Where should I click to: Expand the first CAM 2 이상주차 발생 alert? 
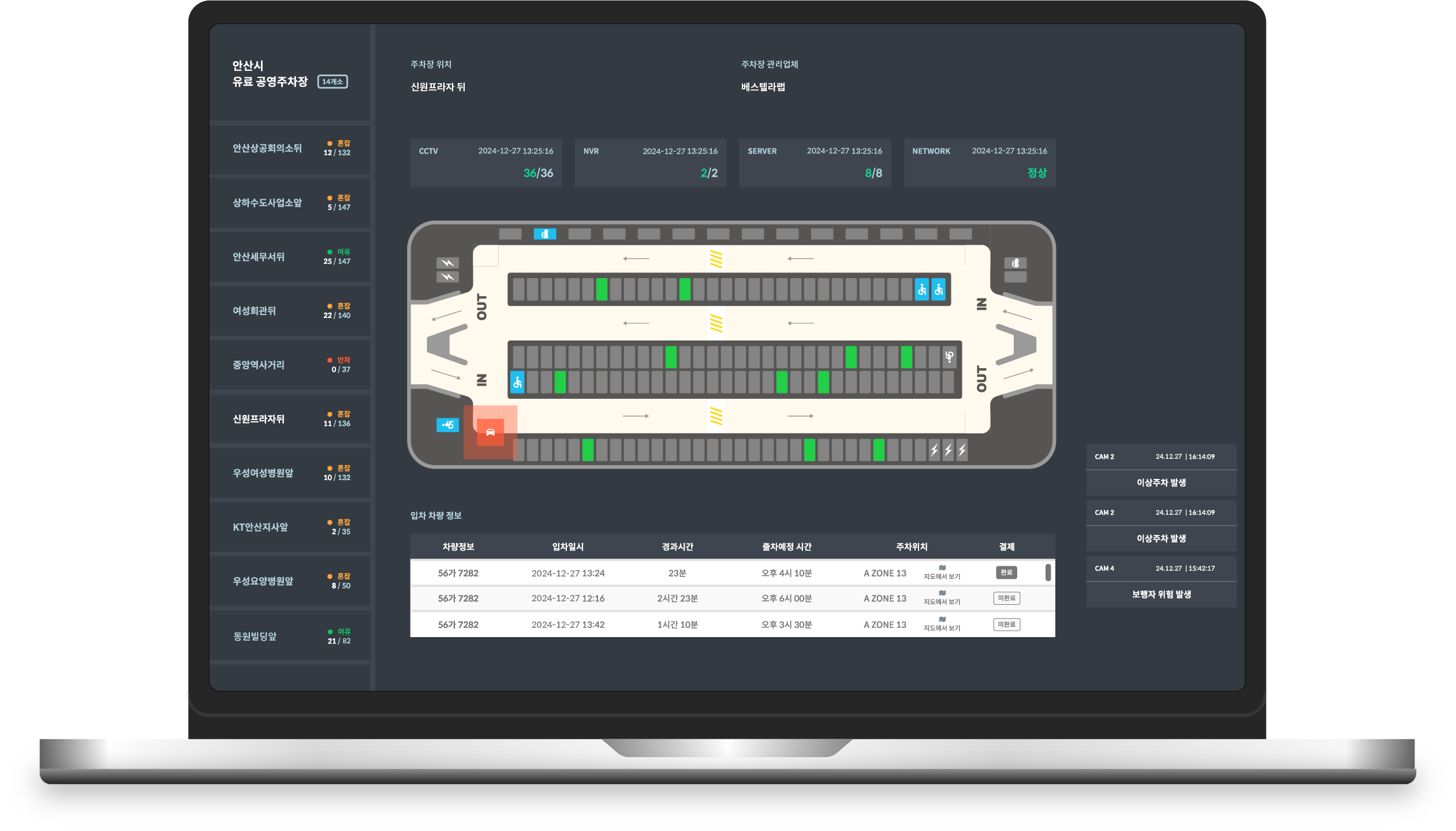coord(1160,482)
